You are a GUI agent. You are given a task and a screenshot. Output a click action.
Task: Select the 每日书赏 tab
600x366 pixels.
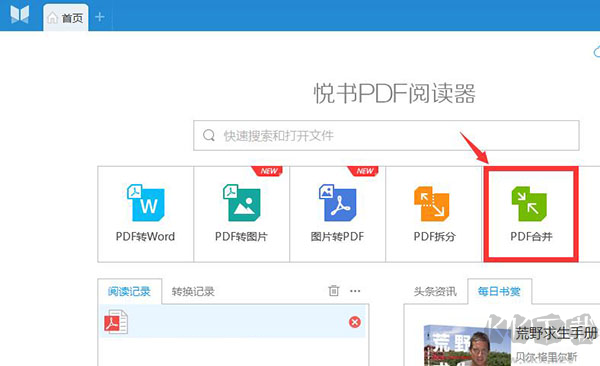point(499,291)
